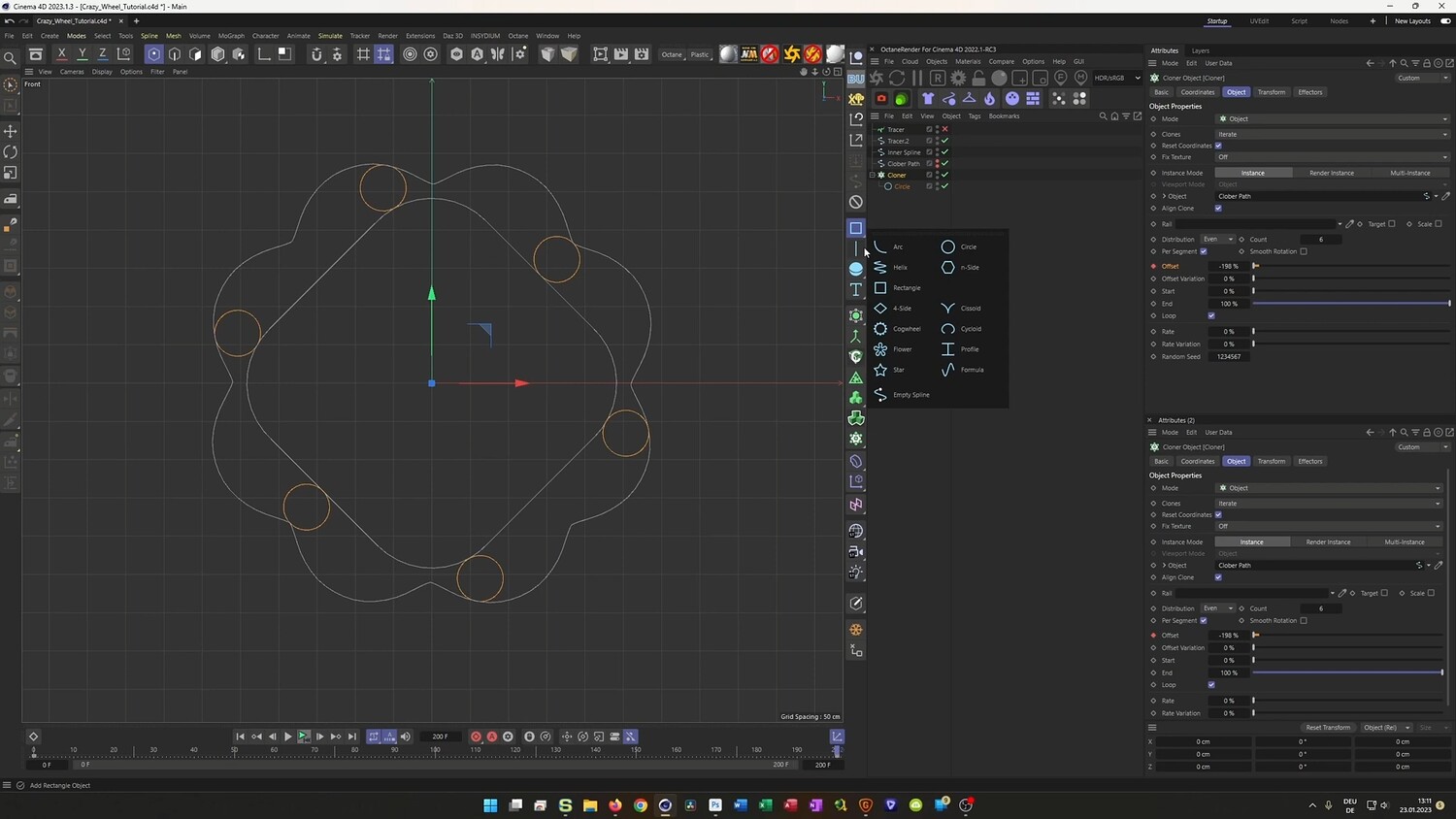Add an Arc spline from the palette

click(x=889, y=246)
